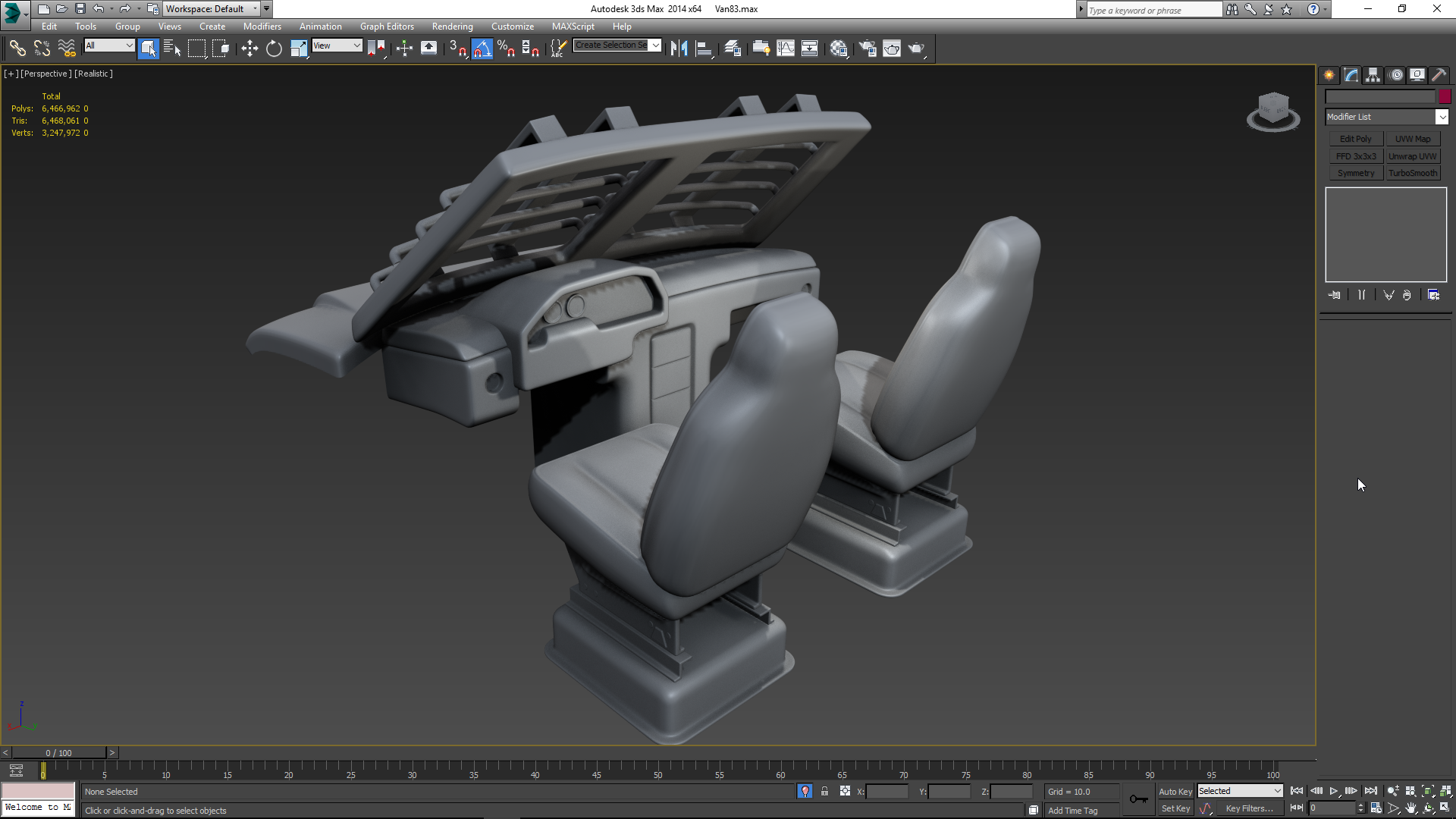Open the Material Editor icon

tap(839, 49)
